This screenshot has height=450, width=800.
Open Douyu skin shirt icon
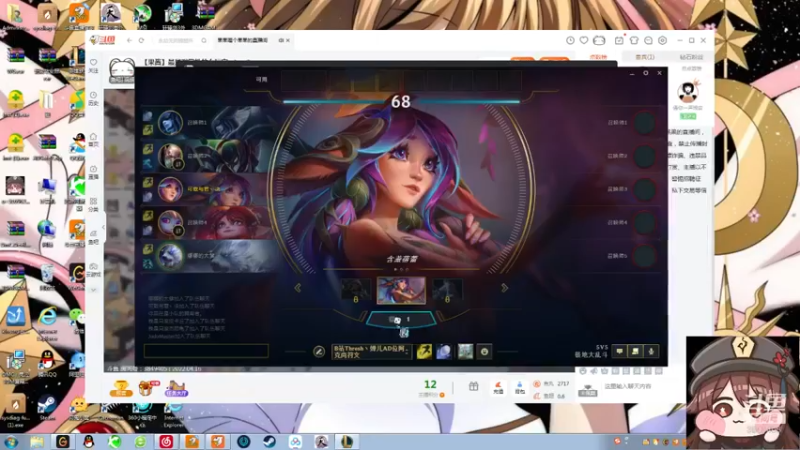coord(634,40)
